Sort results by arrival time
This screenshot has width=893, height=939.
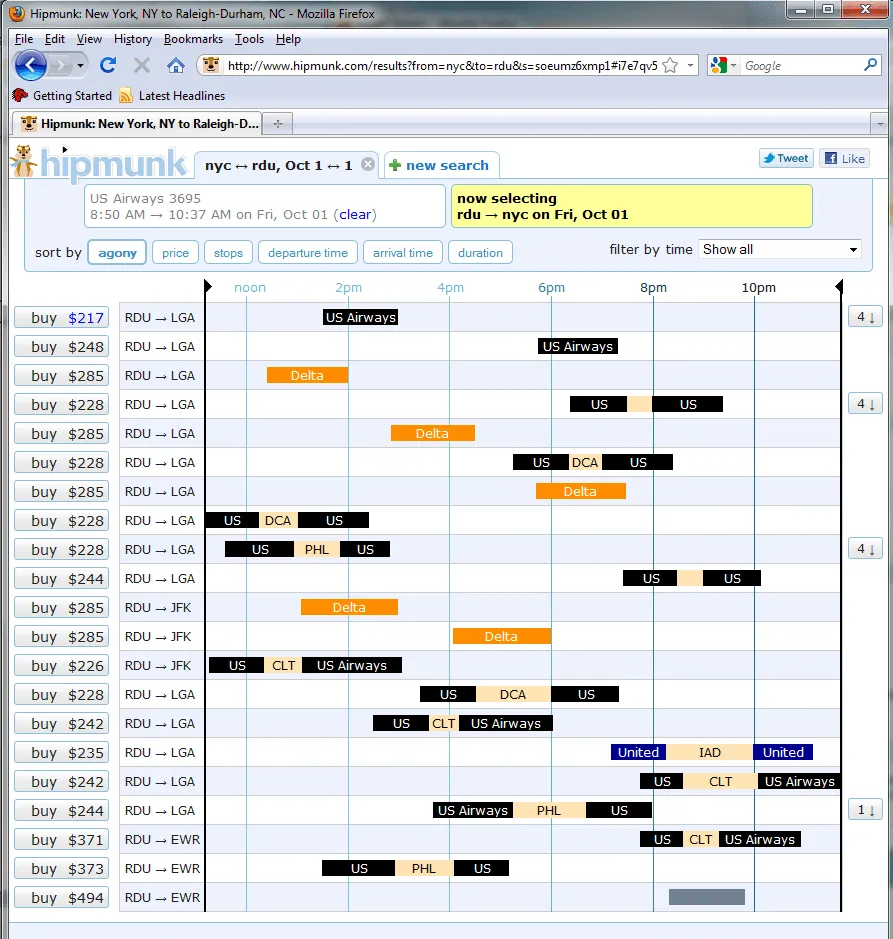[x=402, y=253]
